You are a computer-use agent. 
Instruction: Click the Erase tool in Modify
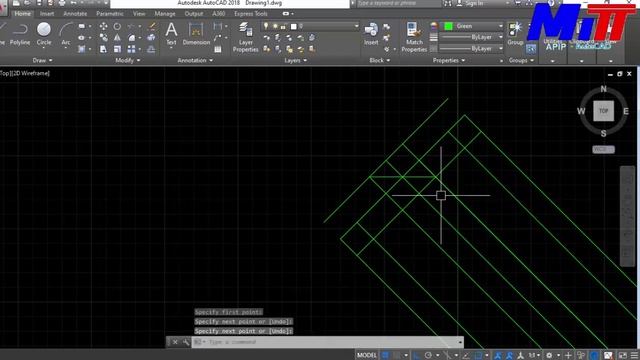152,27
